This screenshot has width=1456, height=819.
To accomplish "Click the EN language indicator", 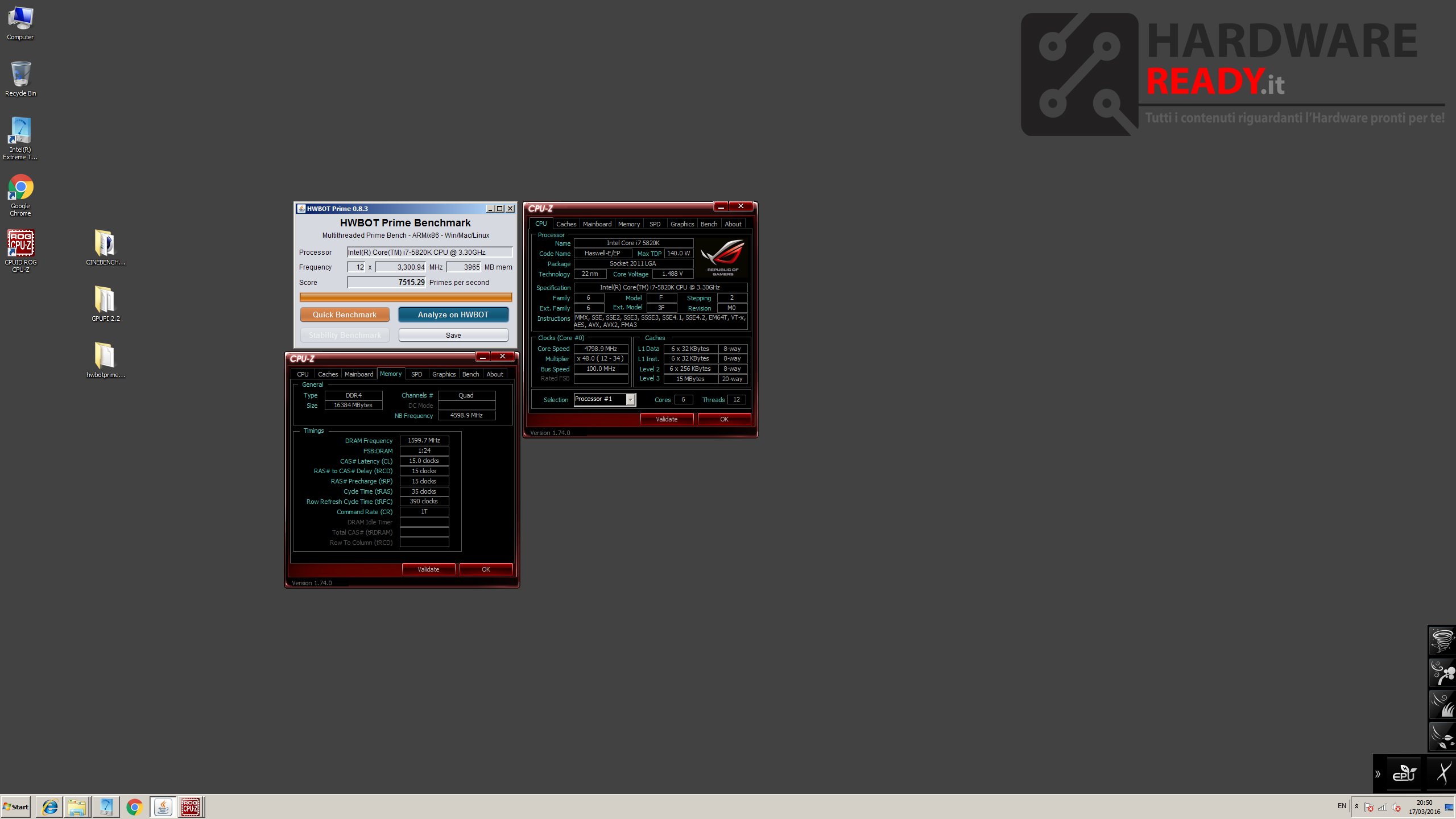I will point(1342,806).
